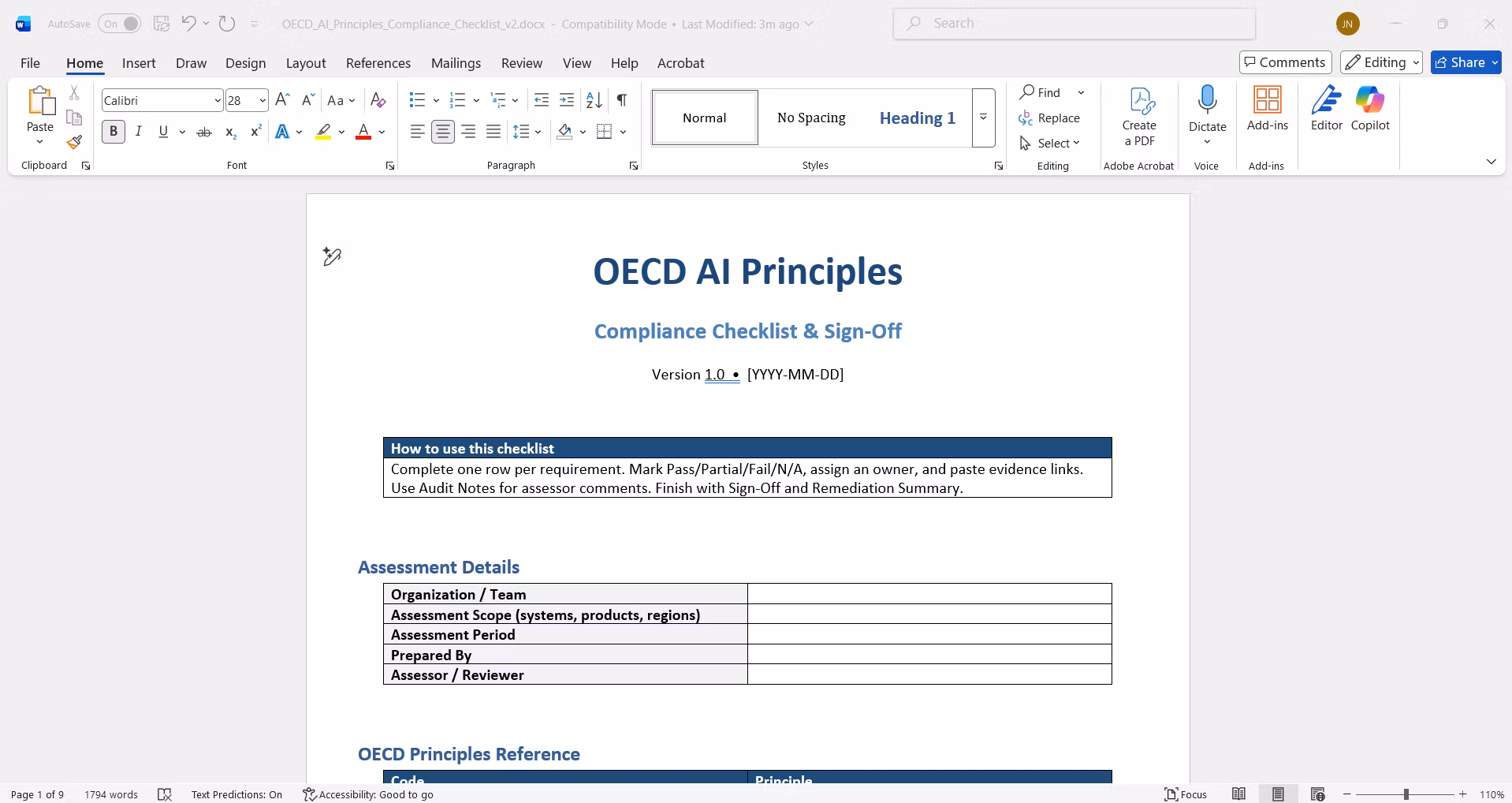Adjust the zoom slider handle

coord(1406,794)
